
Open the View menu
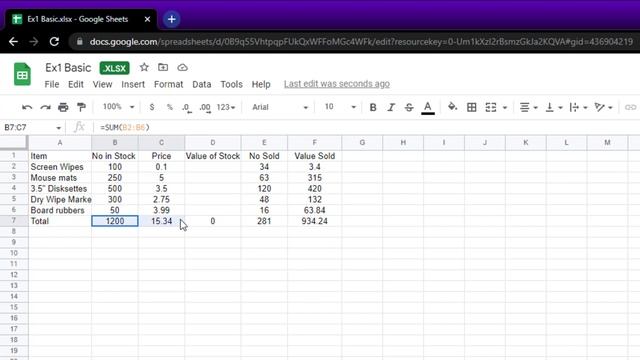pyautogui.click(x=102, y=84)
